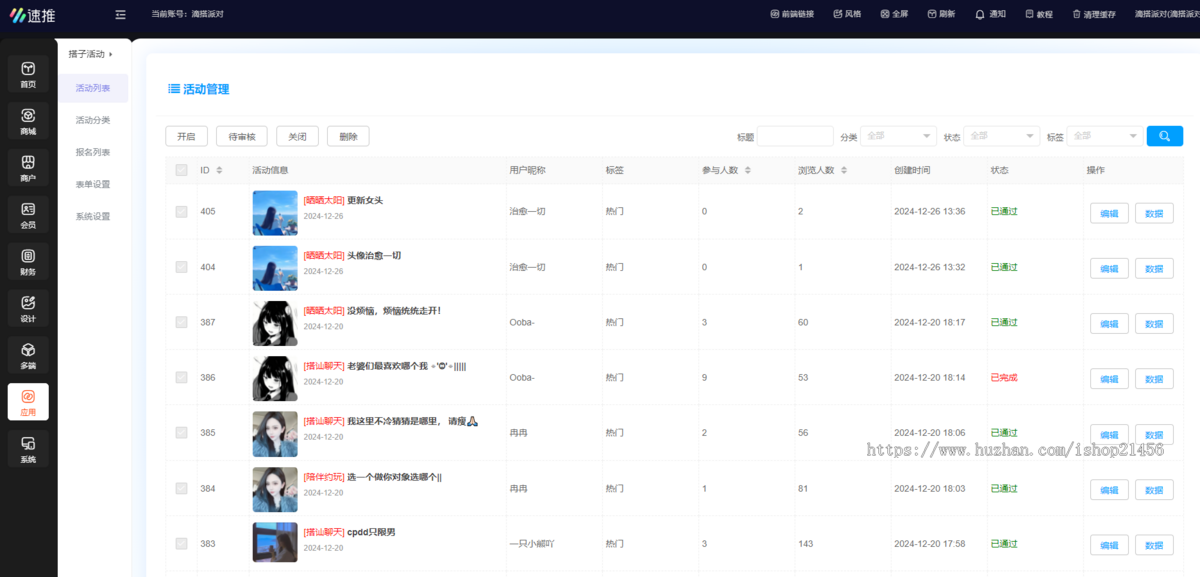Focus the 标题 title search input

[x=795, y=136]
